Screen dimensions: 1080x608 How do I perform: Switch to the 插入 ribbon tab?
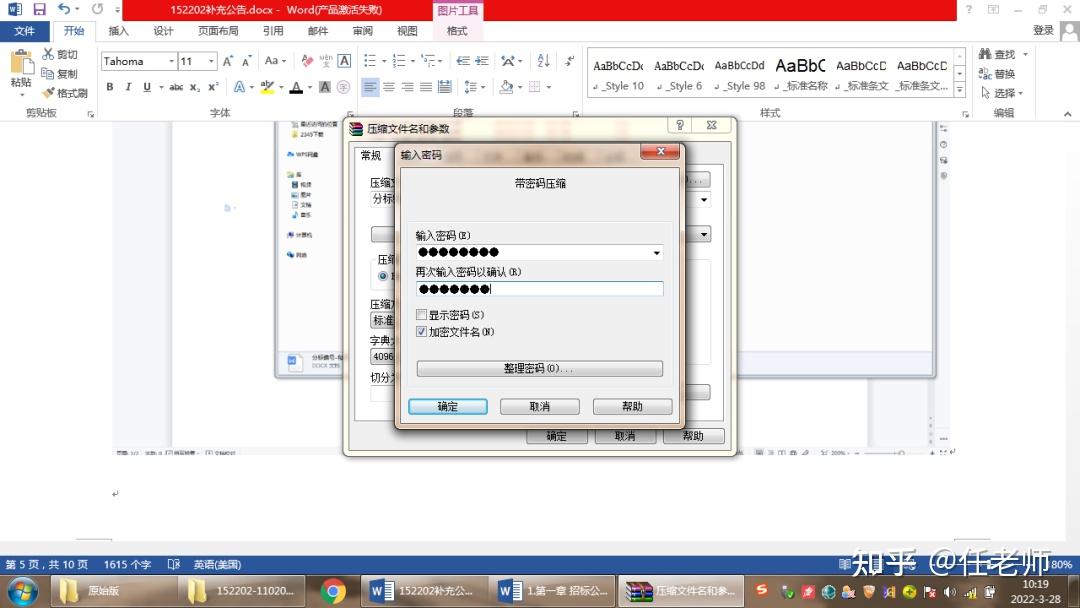(x=118, y=31)
